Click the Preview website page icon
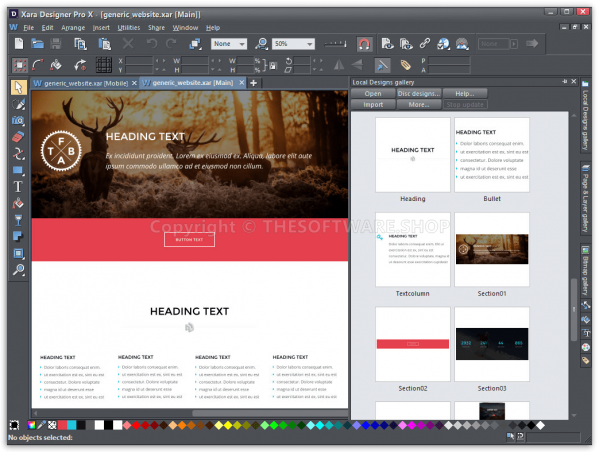599x452 pixels. (x=387, y=44)
